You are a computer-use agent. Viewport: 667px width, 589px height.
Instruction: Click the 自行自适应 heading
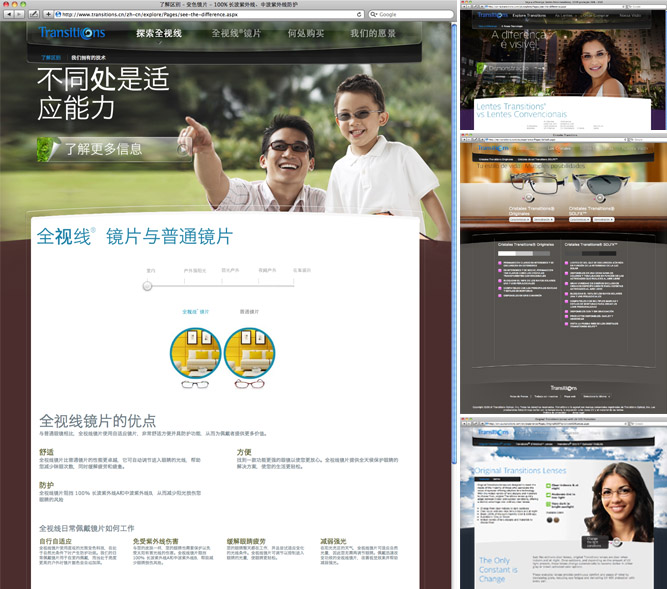[55, 541]
